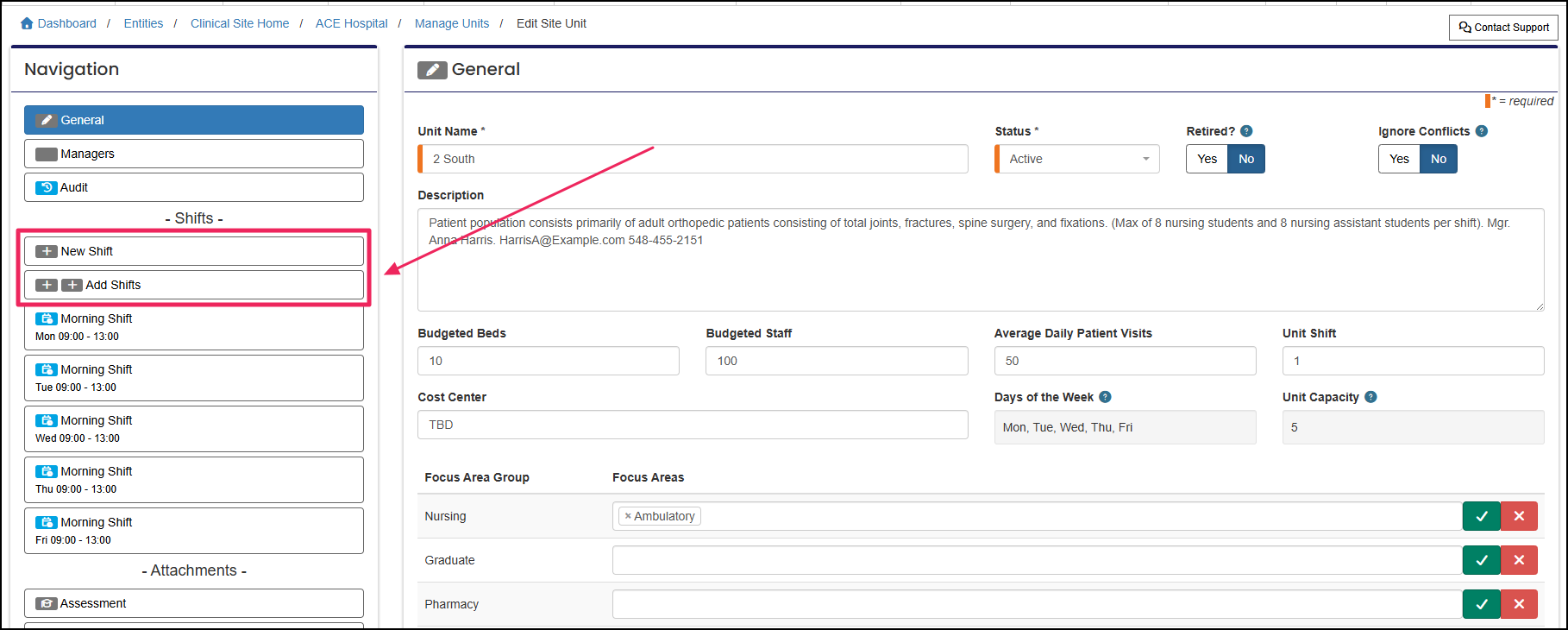Clear Graduate focus areas with red X

(x=1519, y=560)
